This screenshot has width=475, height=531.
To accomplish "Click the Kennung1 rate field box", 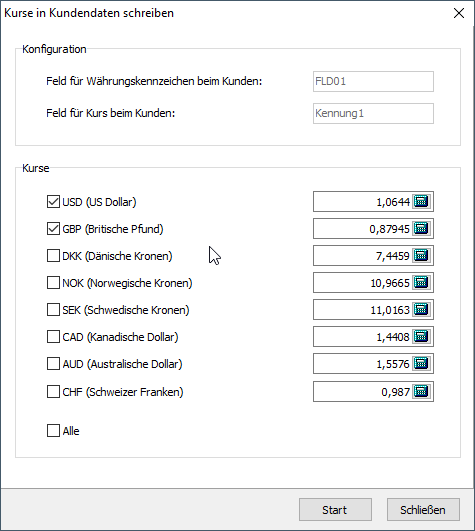I will (x=373, y=113).
